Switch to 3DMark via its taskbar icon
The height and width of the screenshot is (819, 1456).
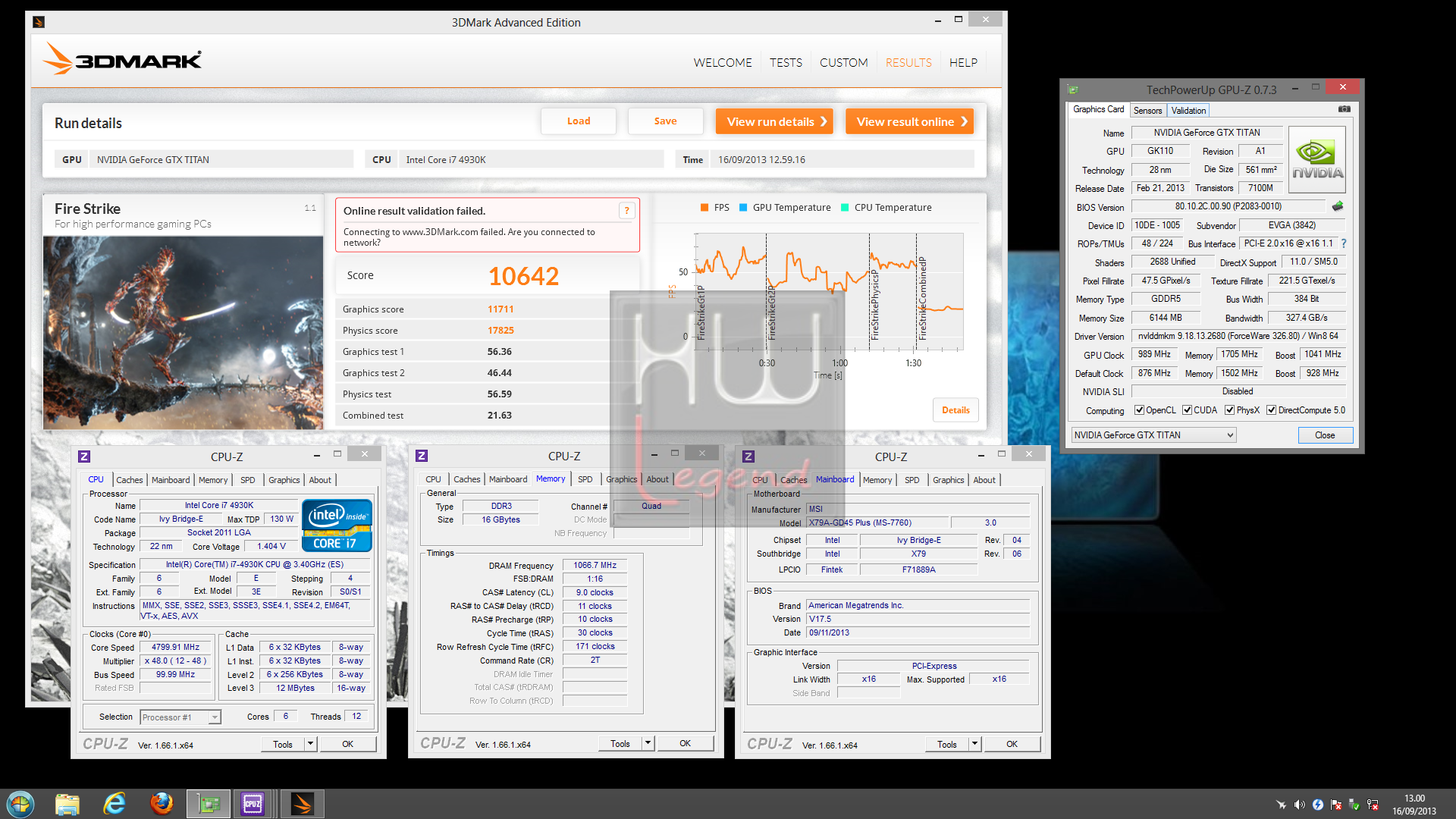pyautogui.click(x=303, y=804)
